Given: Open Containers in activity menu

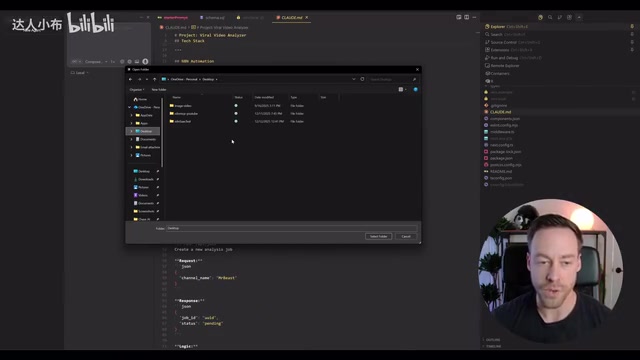Looking at the screenshot, I should pos(497,73).
